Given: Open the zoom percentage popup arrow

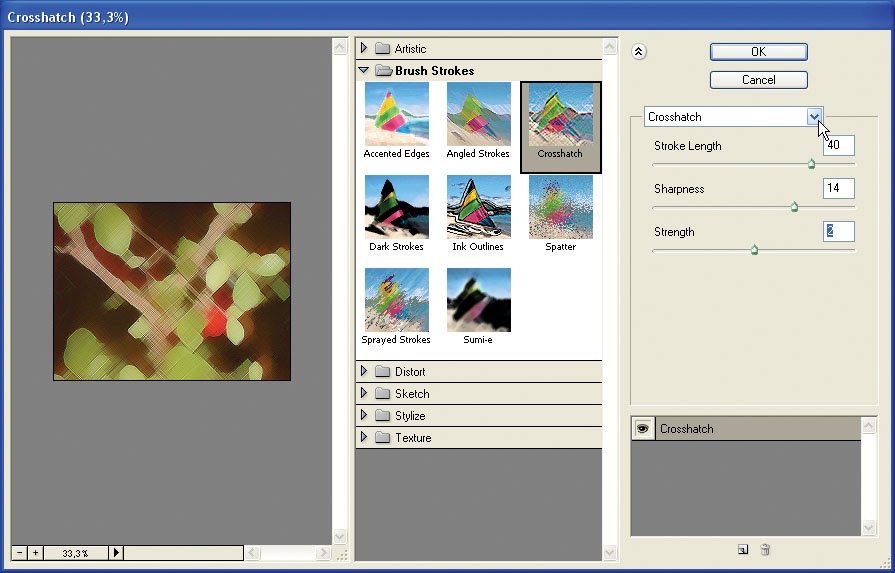Looking at the screenshot, I should 116,552.
